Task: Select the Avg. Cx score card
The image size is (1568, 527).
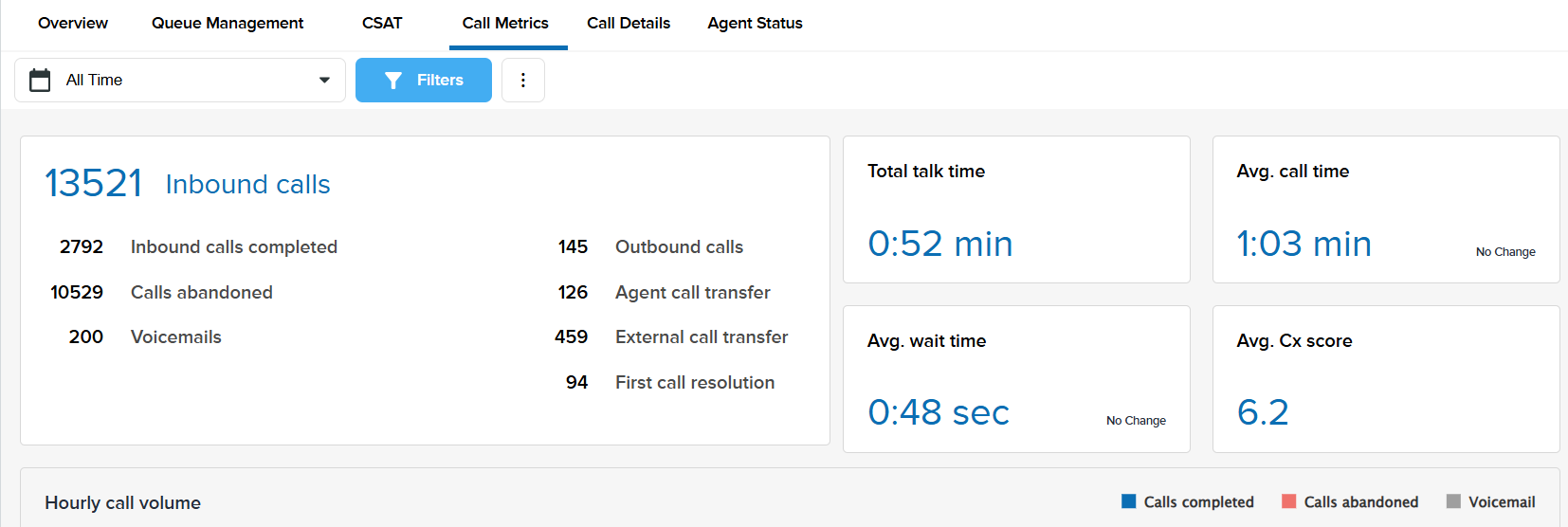Action: 1385,379
